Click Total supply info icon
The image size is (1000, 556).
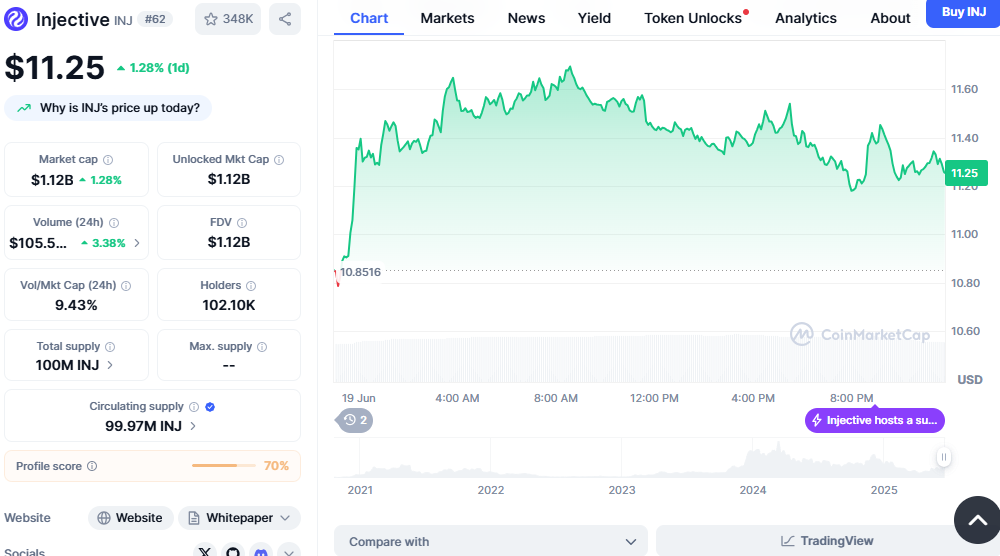pyautogui.click(x=110, y=347)
